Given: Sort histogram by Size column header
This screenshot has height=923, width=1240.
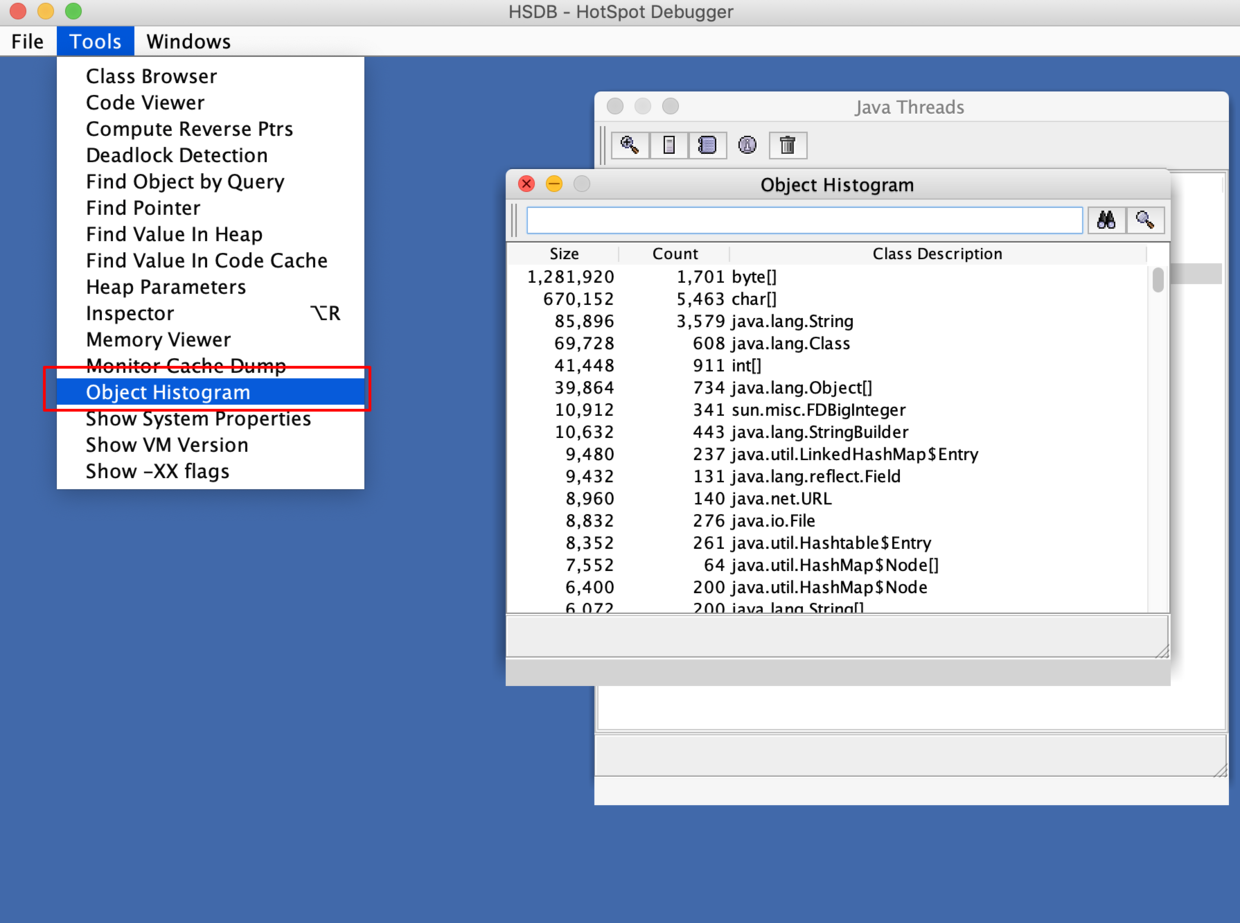Looking at the screenshot, I should (x=564, y=254).
